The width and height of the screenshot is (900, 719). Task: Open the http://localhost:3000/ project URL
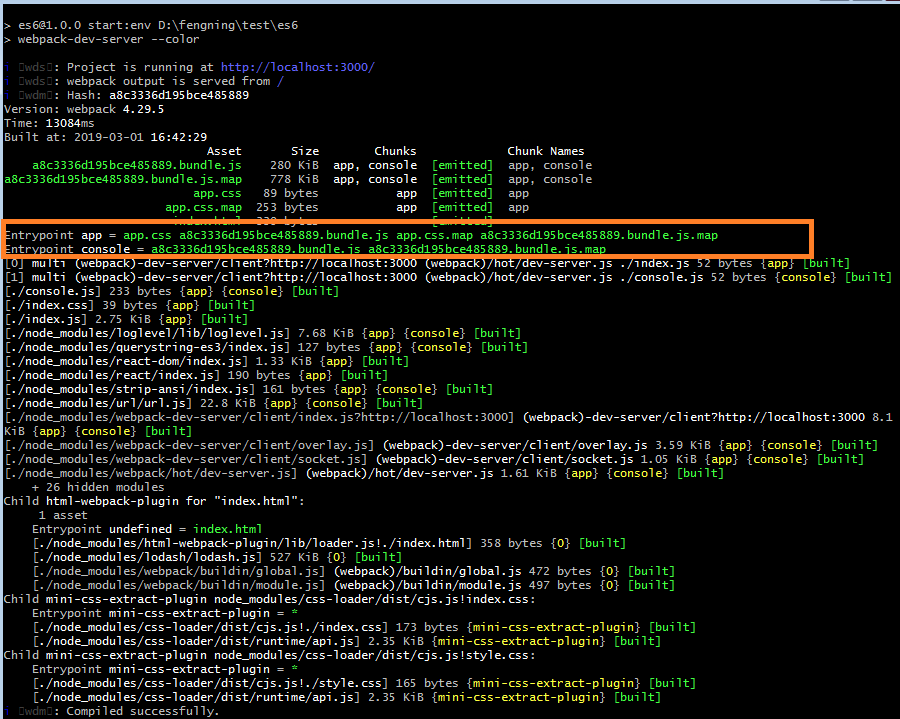point(297,67)
